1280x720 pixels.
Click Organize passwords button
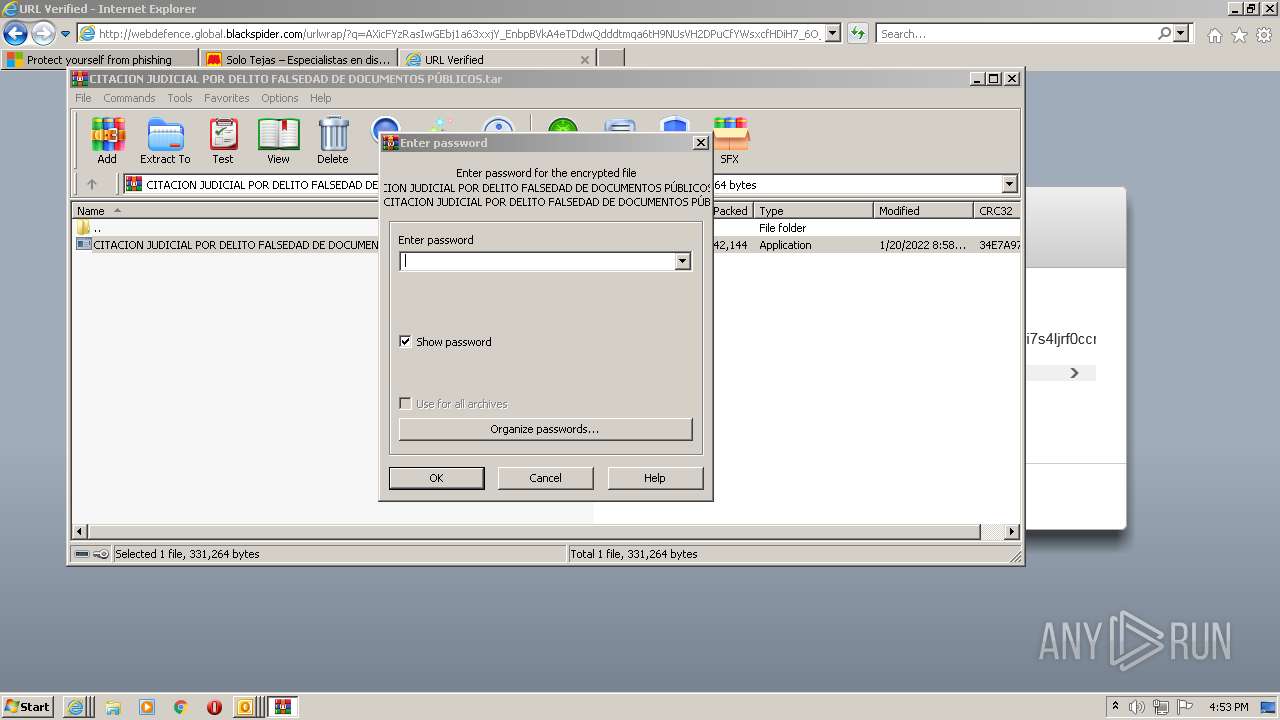(545, 429)
